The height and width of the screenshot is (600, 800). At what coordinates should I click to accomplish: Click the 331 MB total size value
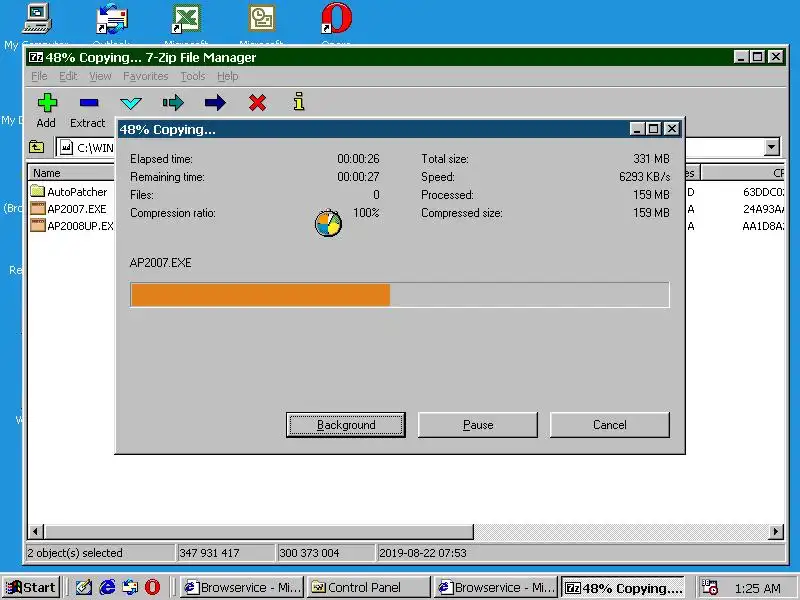click(652, 159)
